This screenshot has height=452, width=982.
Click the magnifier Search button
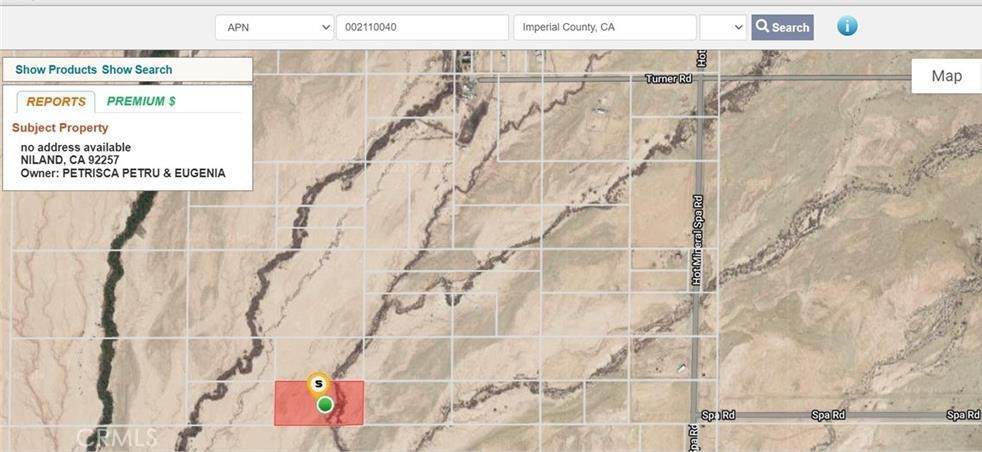point(782,28)
